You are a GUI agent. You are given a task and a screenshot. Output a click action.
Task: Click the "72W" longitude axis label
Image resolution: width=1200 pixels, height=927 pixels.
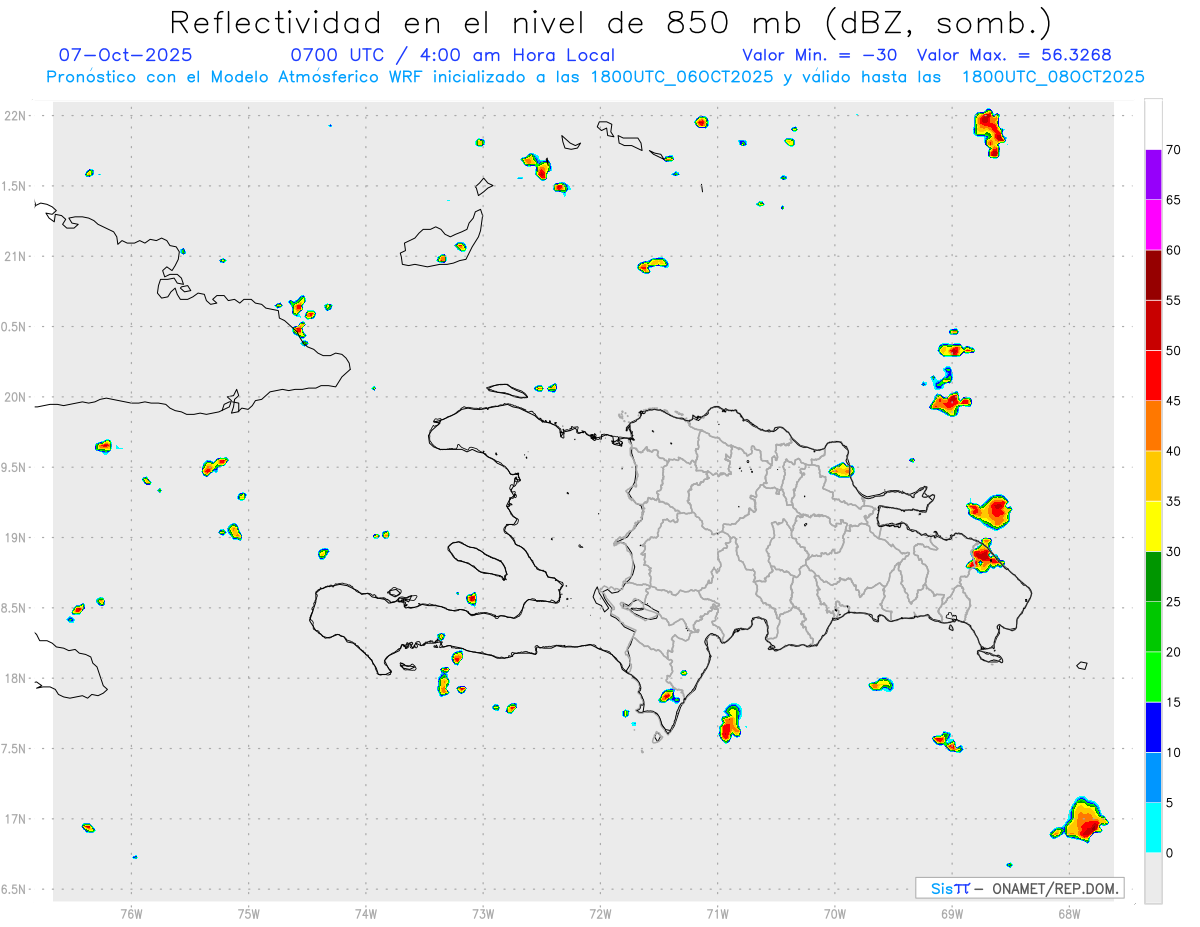[600, 913]
